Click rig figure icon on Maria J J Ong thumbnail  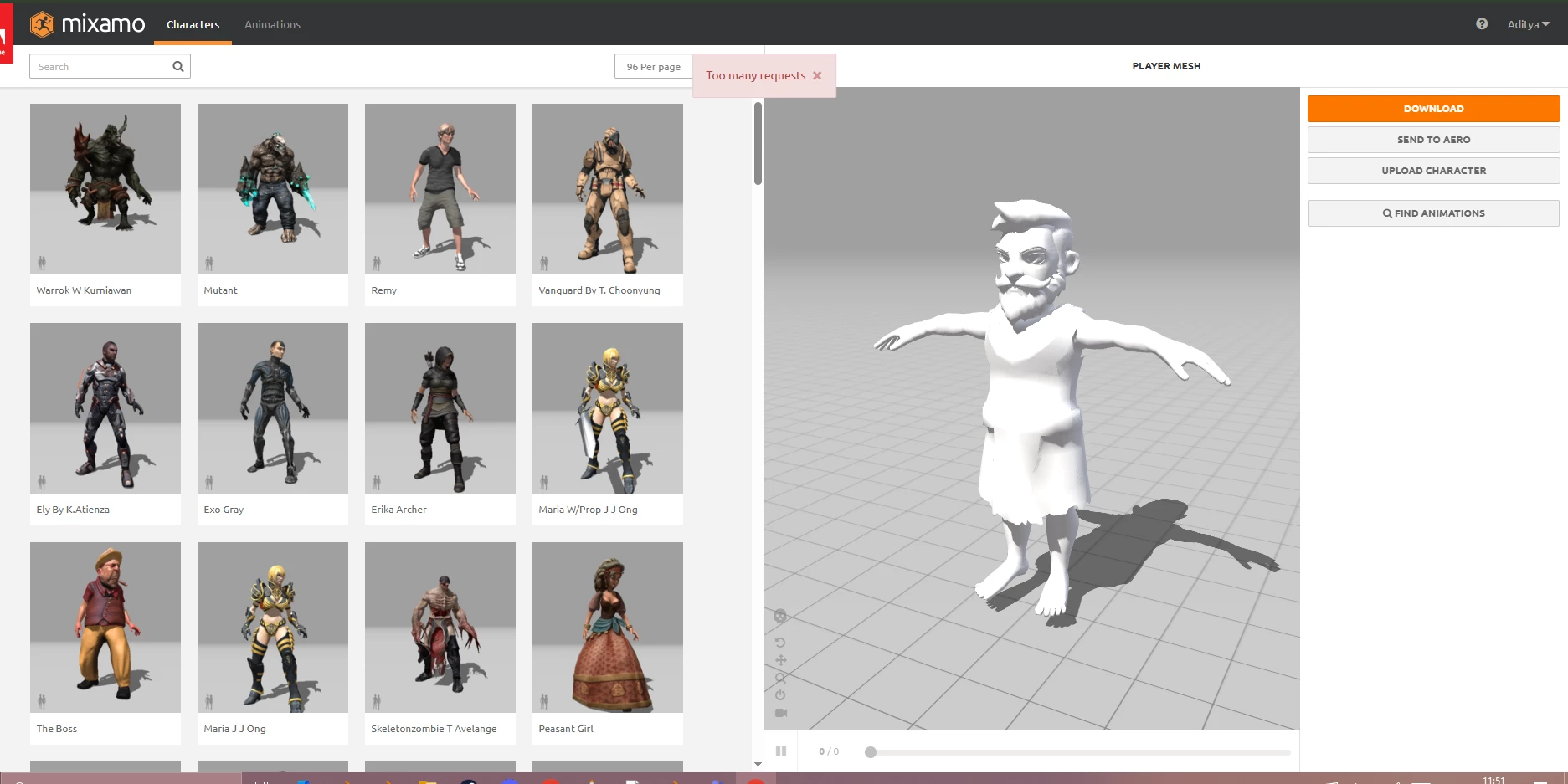209,702
